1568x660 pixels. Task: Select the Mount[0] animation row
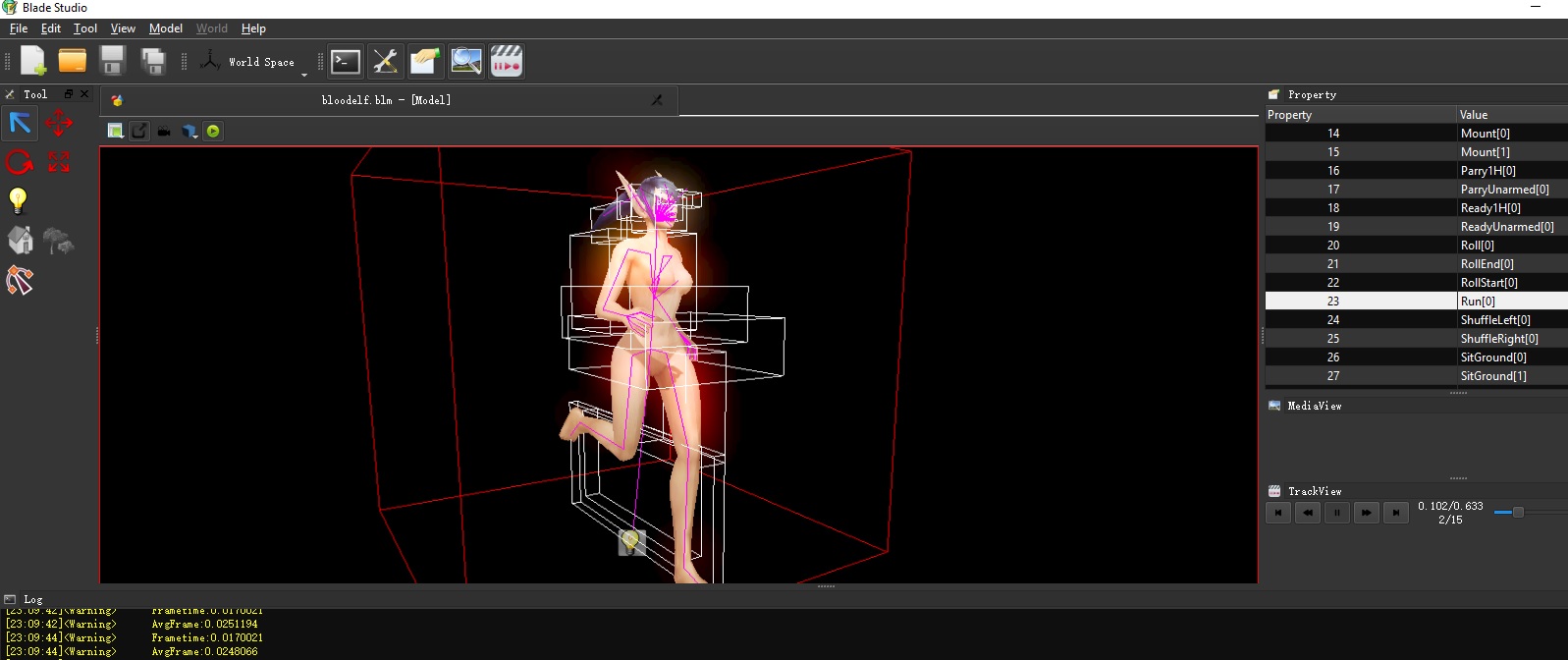pos(1416,134)
